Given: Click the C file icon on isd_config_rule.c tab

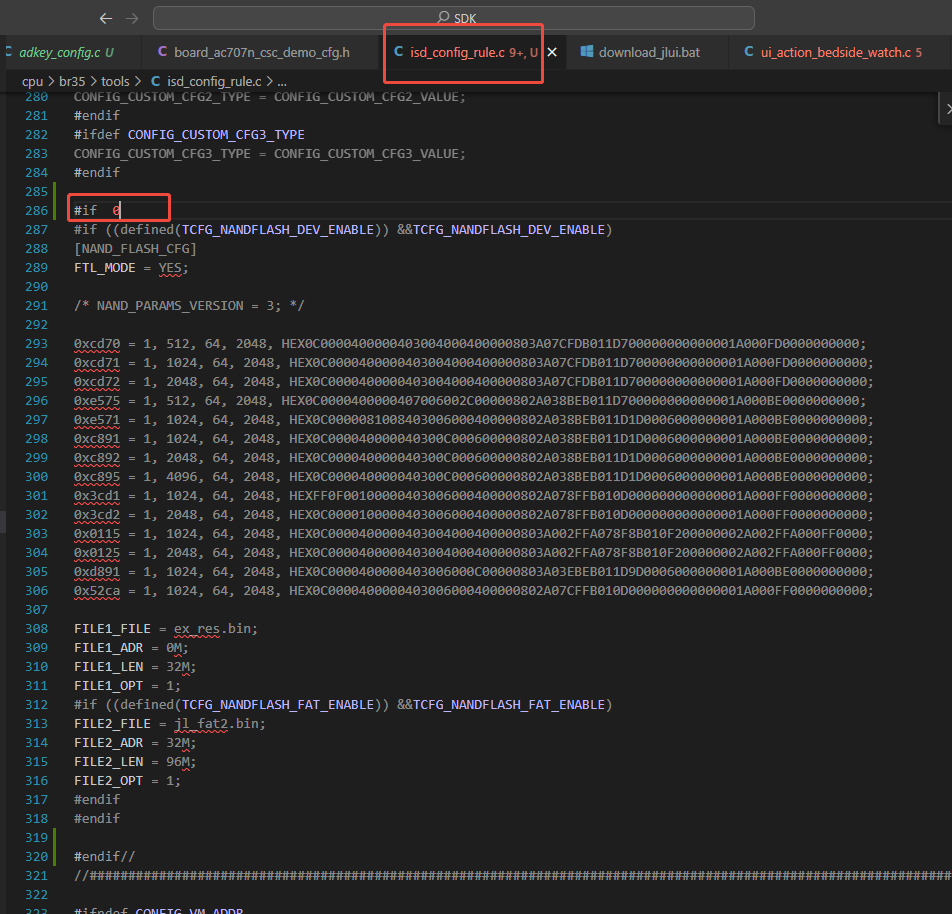Looking at the screenshot, I should click(x=399, y=52).
